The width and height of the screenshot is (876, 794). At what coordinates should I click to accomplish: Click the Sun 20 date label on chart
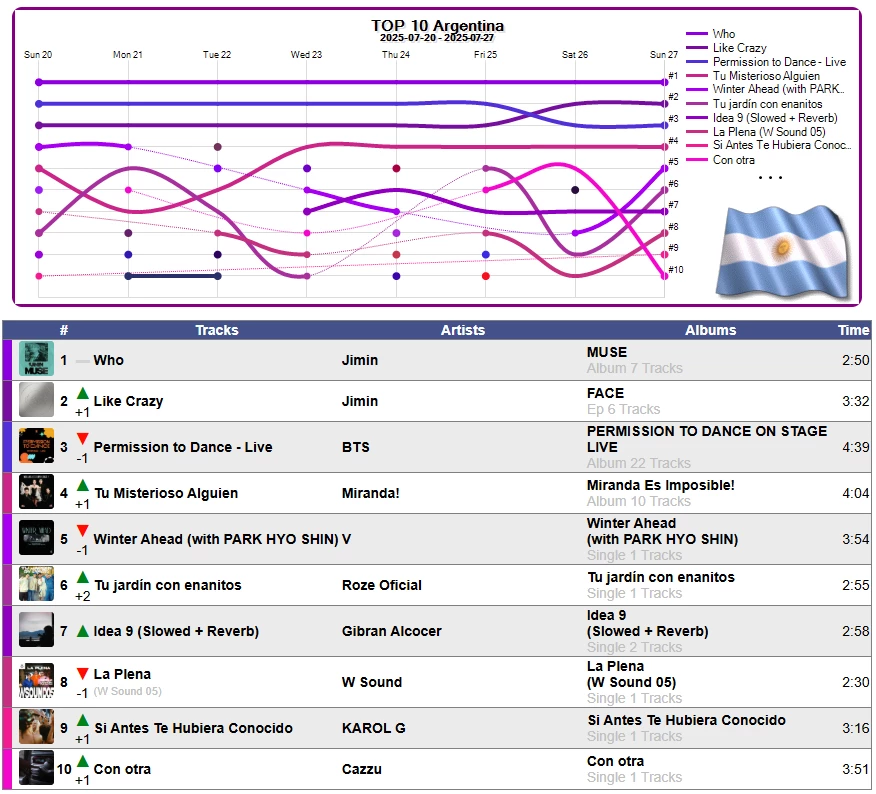[x=37, y=54]
